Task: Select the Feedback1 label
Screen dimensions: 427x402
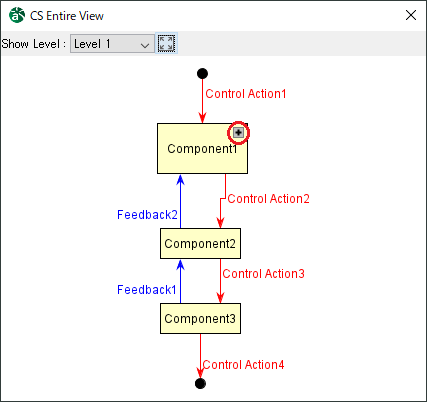Action: 147,290
